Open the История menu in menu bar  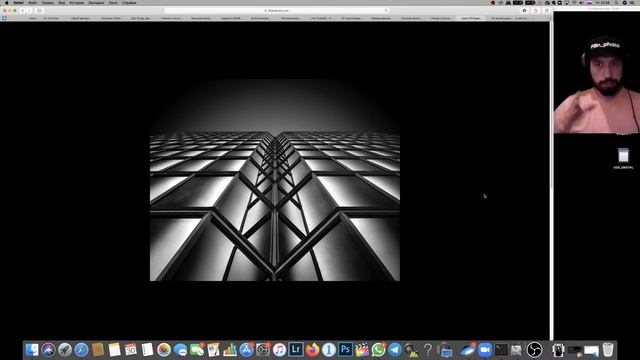point(76,2)
